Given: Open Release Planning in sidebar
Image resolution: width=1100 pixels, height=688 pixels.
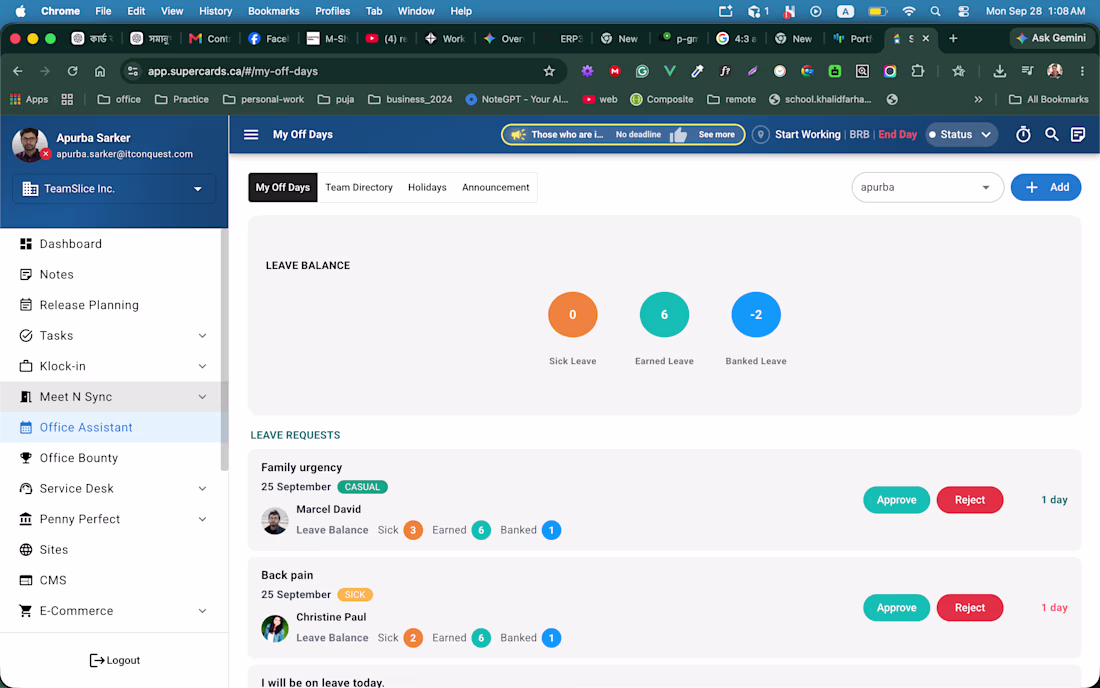Looking at the screenshot, I should (112, 305).
